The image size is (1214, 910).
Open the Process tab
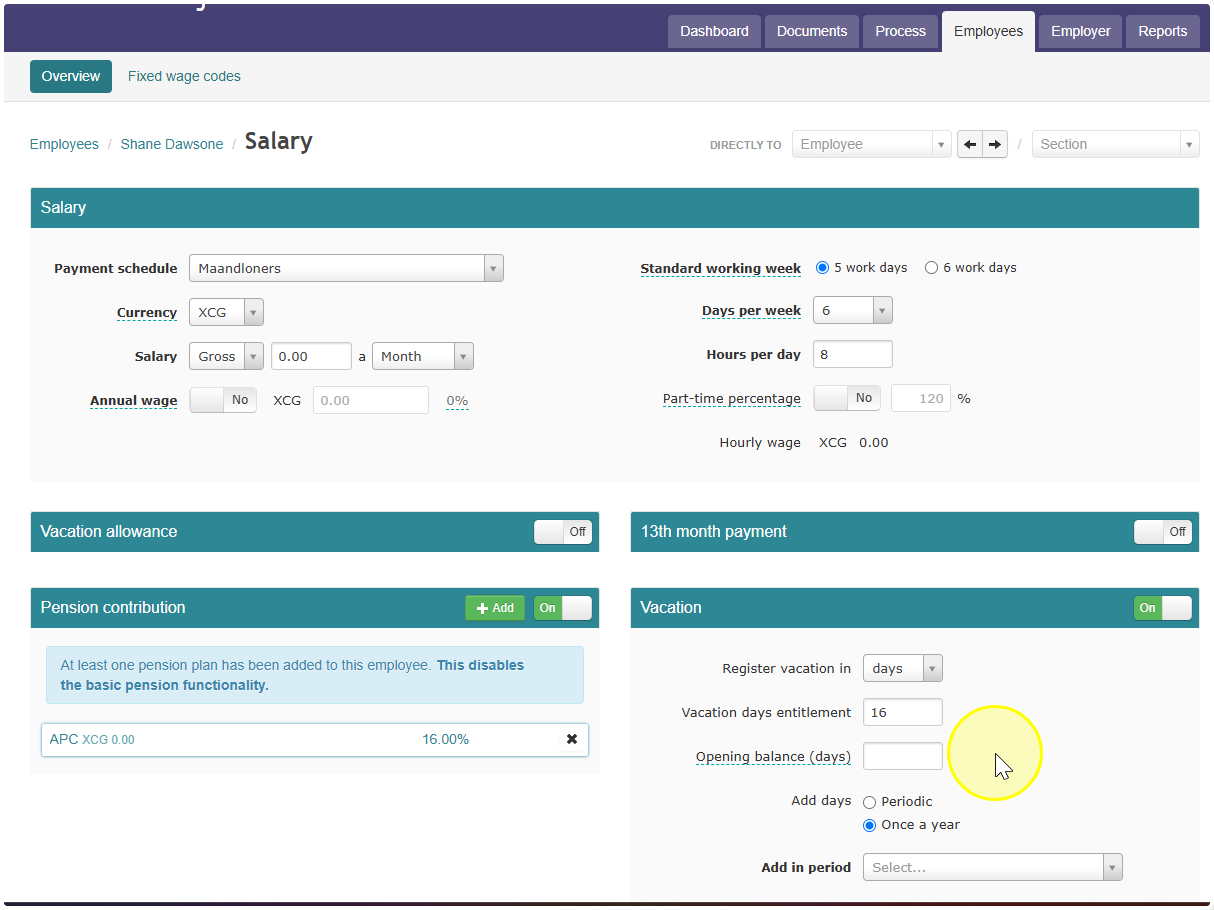coord(901,31)
